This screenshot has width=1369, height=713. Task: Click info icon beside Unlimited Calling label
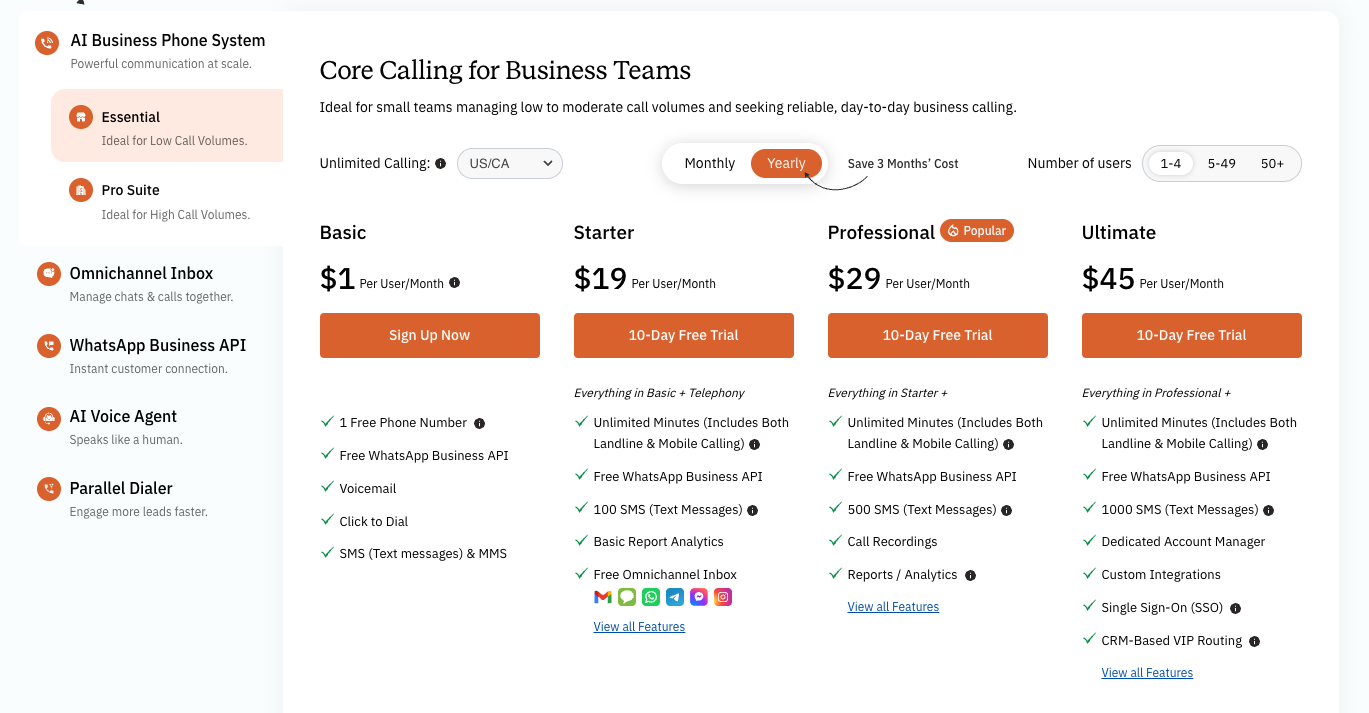click(441, 164)
